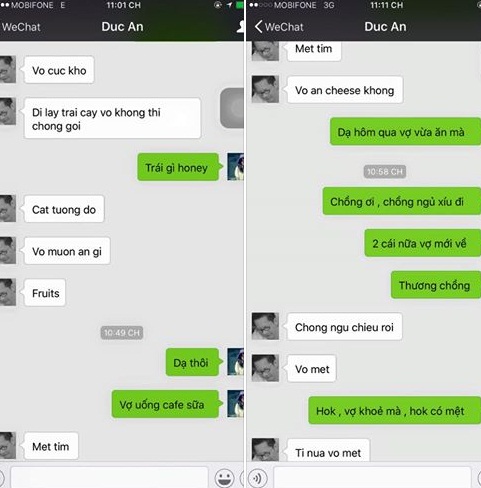Tap the 'Duc An' title in right header

(385, 27)
